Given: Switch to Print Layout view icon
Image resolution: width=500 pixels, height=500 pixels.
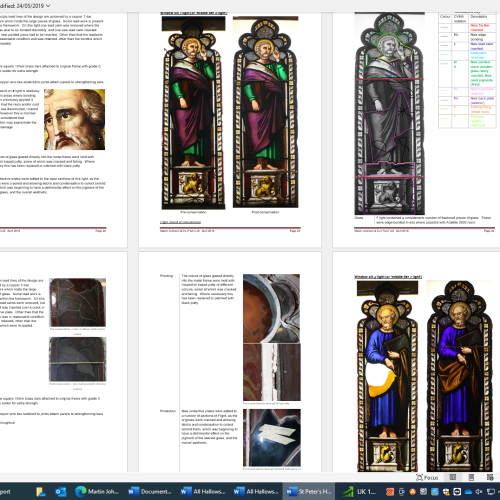Looking at the screenshot, I should [471, 477].
